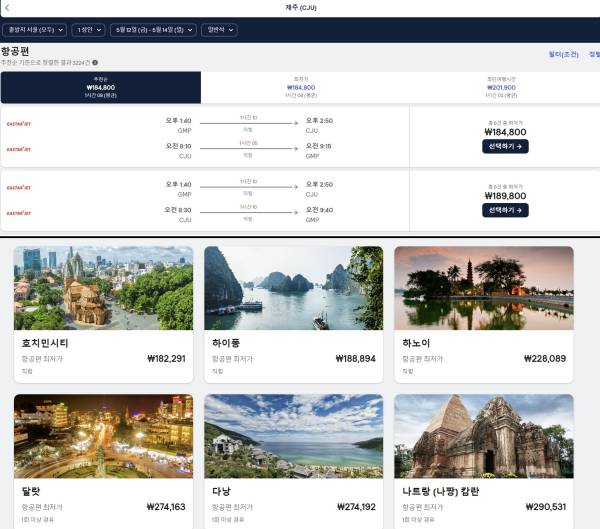Click the 오전 8:10 CJU departure time
This screenshot has width=600, height=529.
coord(178,146)
